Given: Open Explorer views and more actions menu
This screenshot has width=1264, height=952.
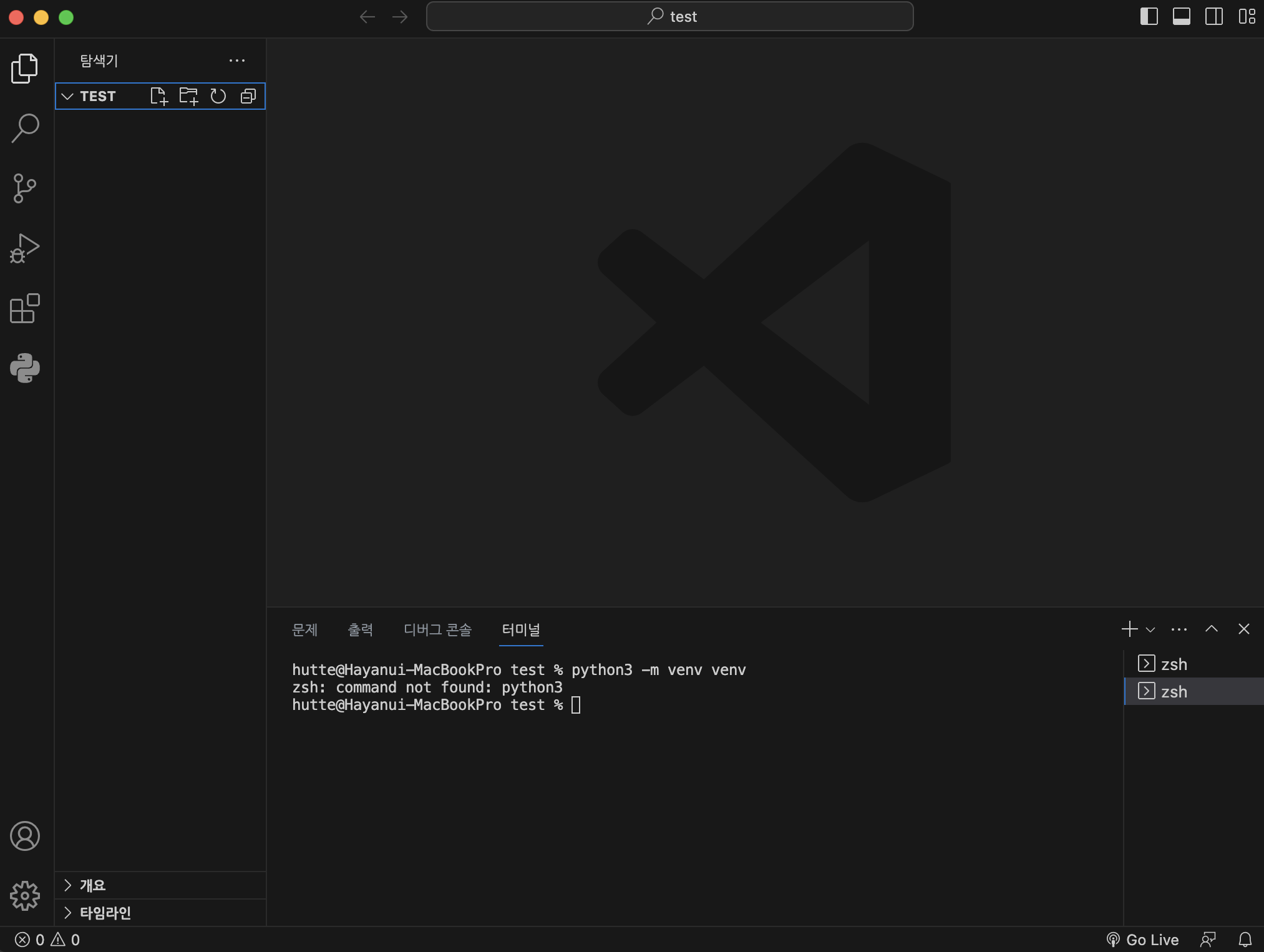Looking at the screenshot, I should point(237,61).
